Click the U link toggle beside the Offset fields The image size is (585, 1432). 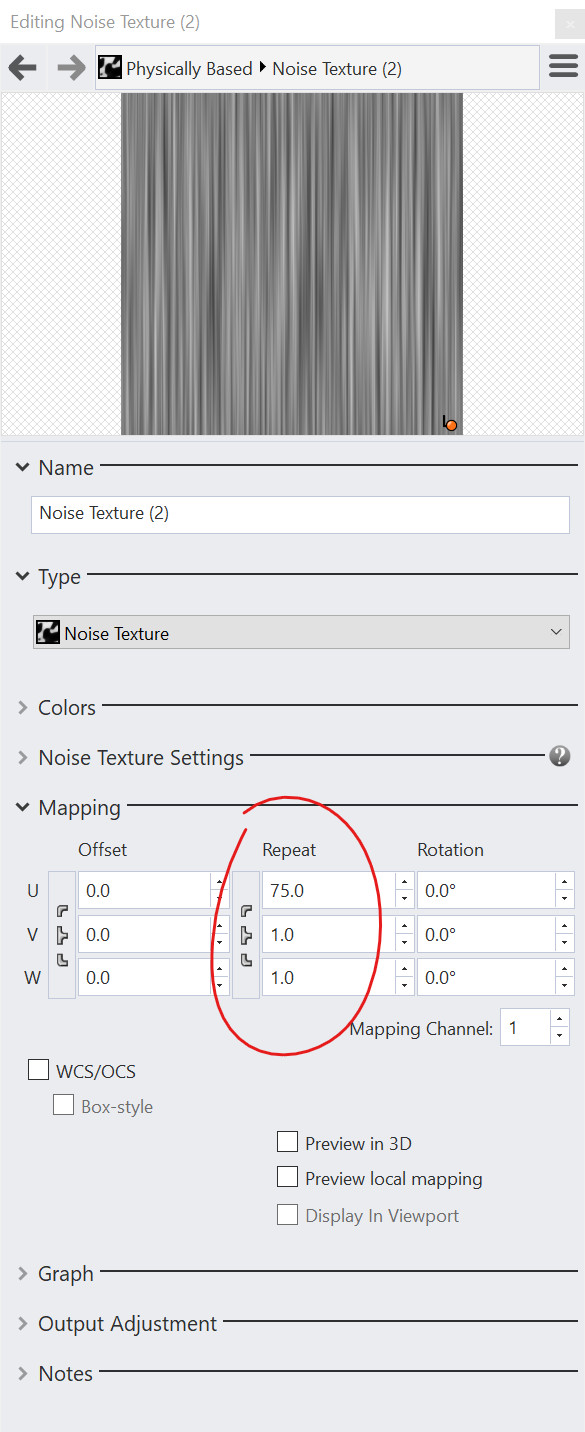62,911
